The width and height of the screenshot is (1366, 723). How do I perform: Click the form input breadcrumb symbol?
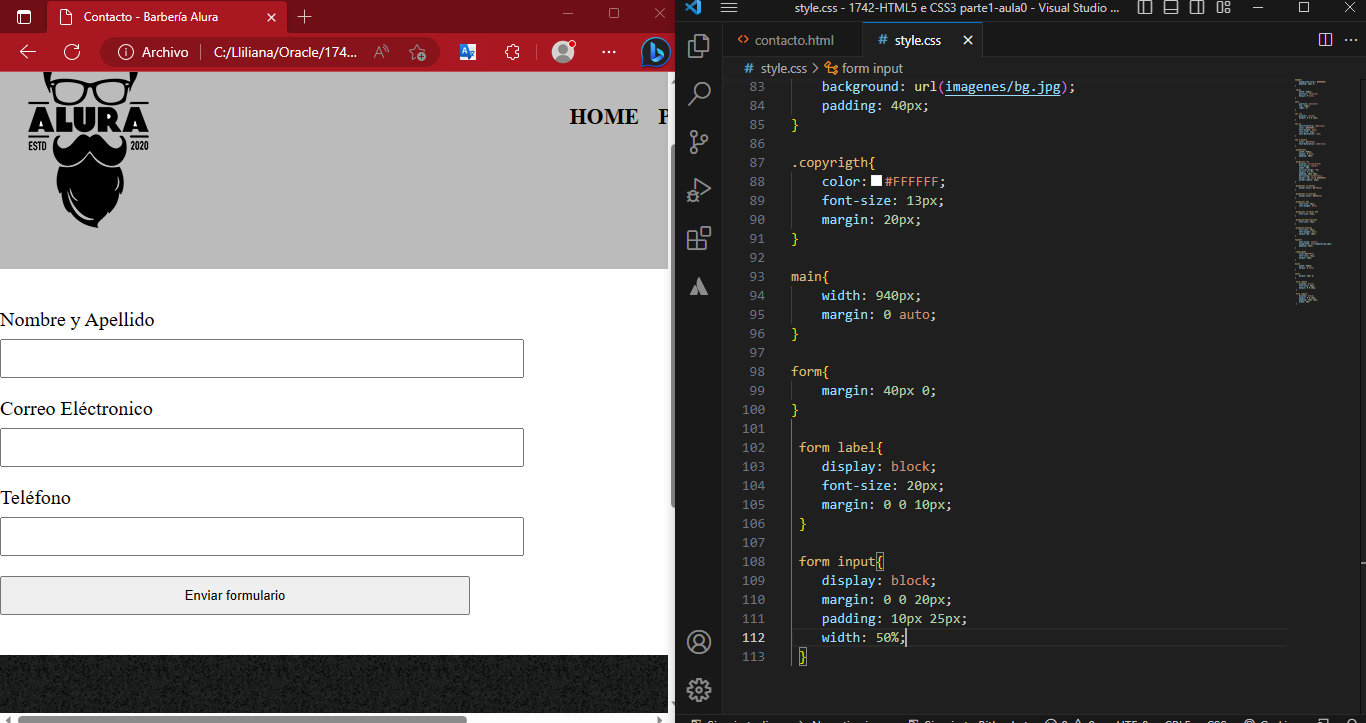863,68
